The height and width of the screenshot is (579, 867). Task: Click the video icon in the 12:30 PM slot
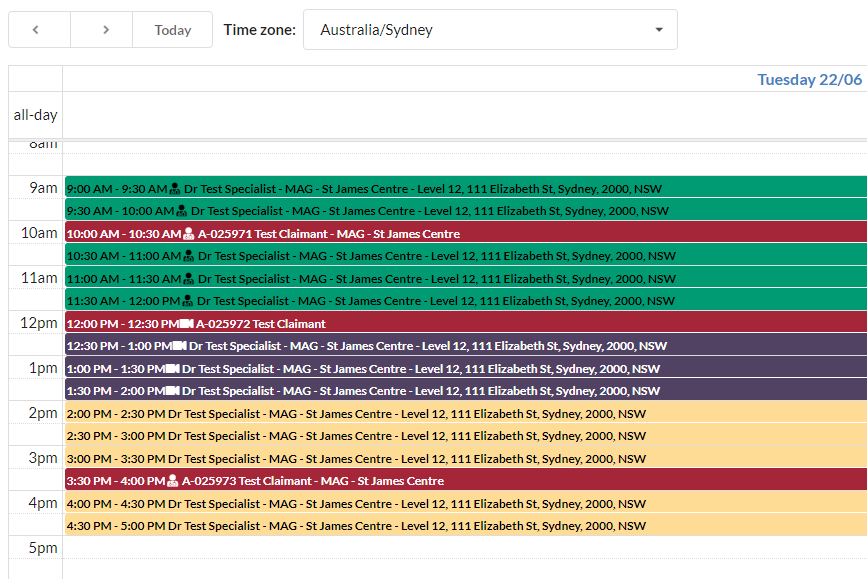[x=179, y=346]
